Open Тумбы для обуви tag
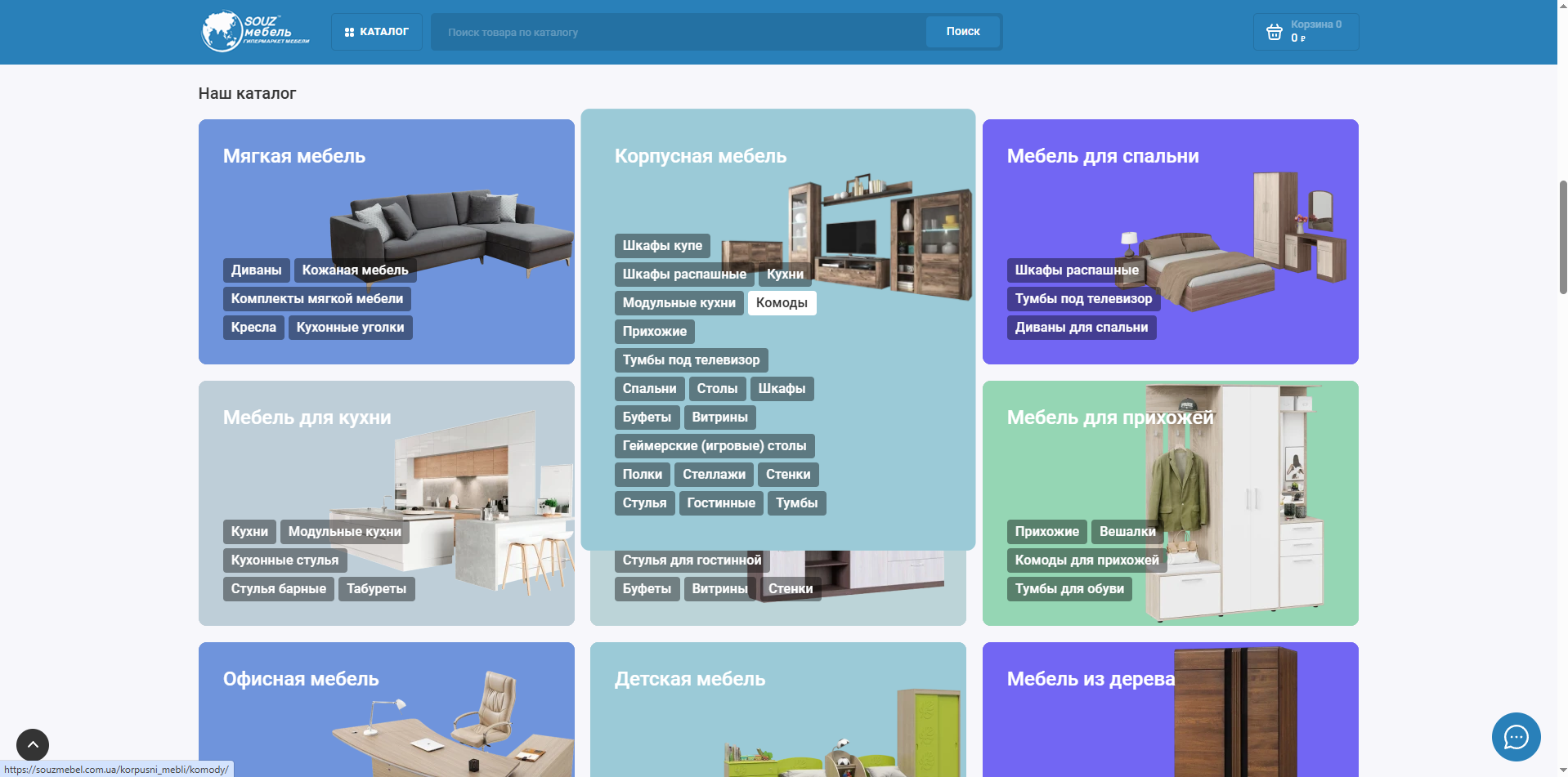The image size is (1568, 777). pos(1069,589)
